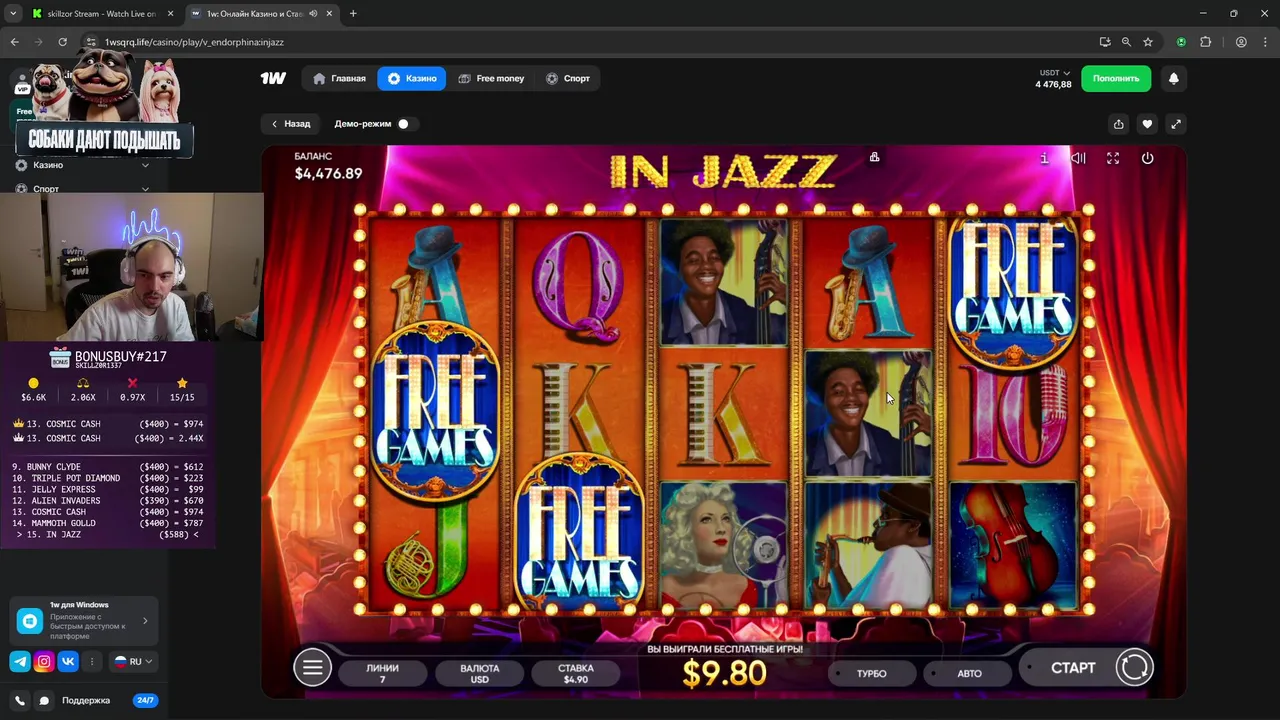
Task: Toggle ТУРБО mode
Action: (871, 673)
